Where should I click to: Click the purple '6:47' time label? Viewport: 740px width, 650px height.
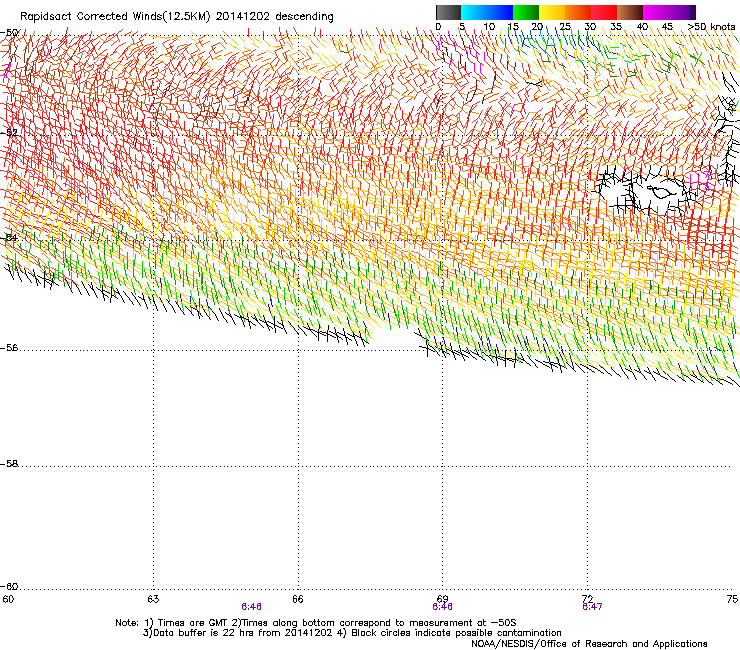592,607
